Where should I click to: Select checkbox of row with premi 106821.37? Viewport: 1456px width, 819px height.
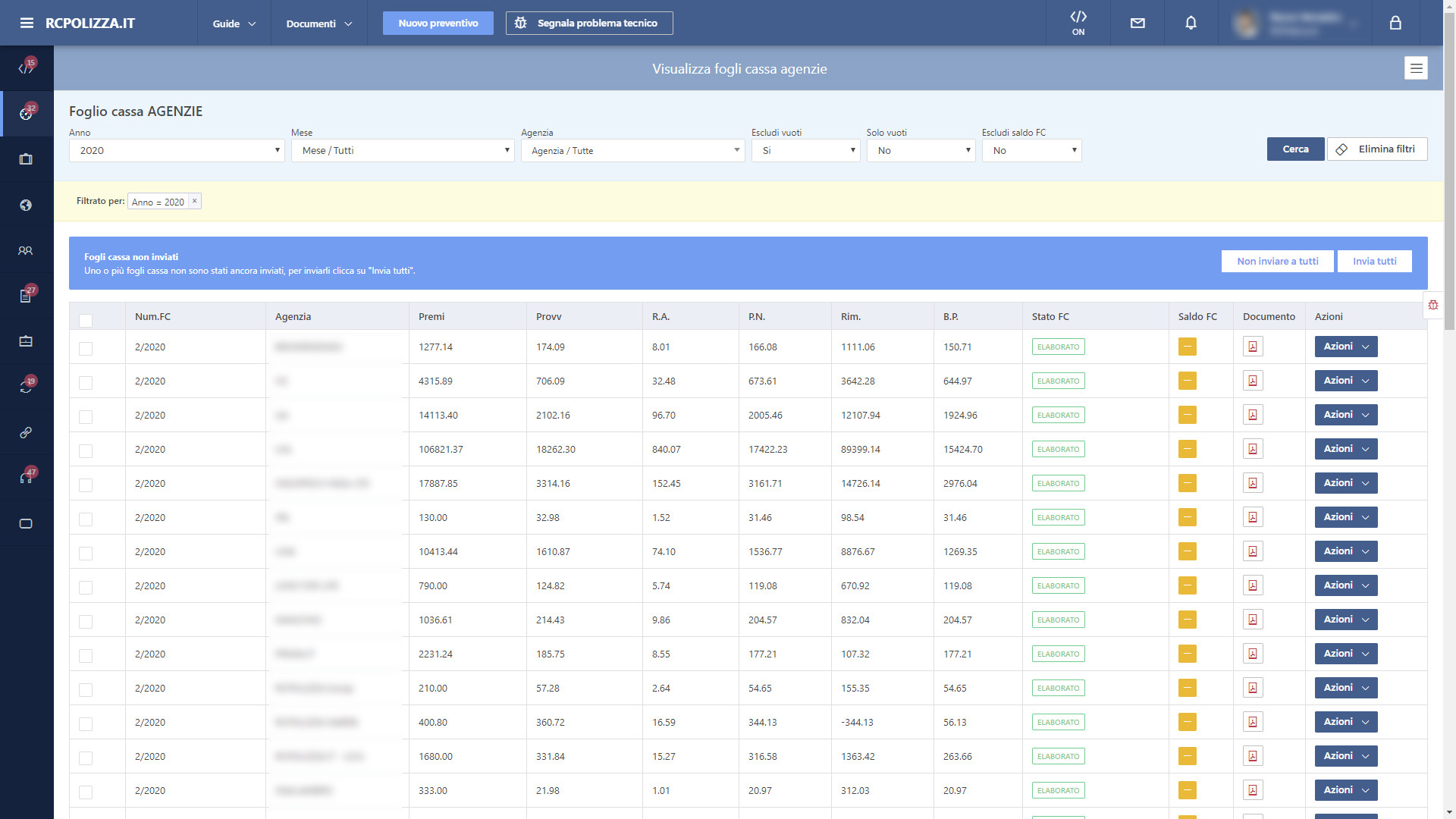(x=86, y=450)
